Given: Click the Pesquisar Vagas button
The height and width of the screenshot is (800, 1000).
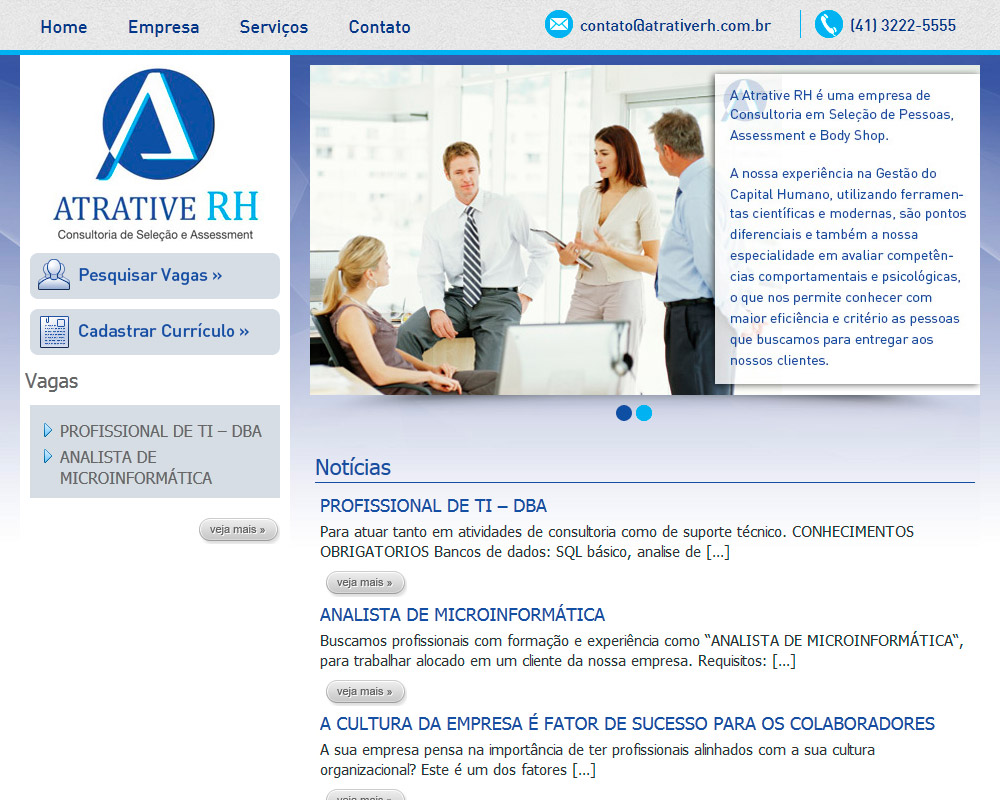Looking at the screenshot, I should click(x=155, y=276).
